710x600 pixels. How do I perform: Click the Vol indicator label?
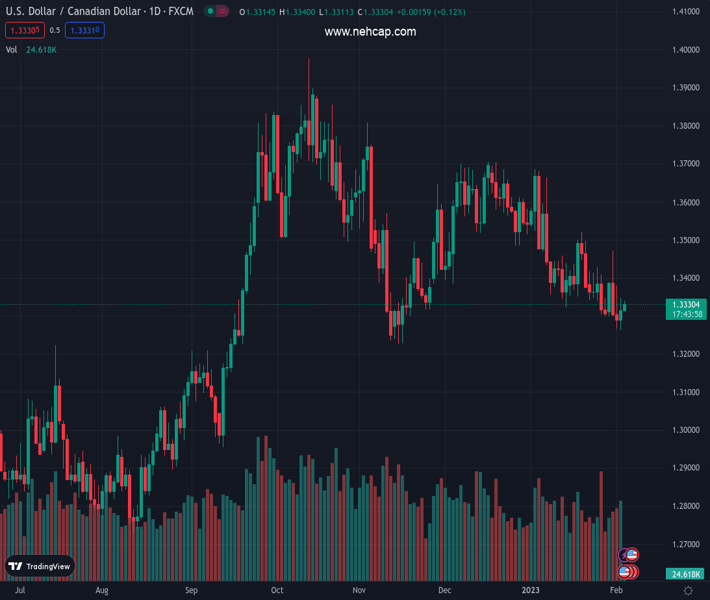(x=11, y=49)
